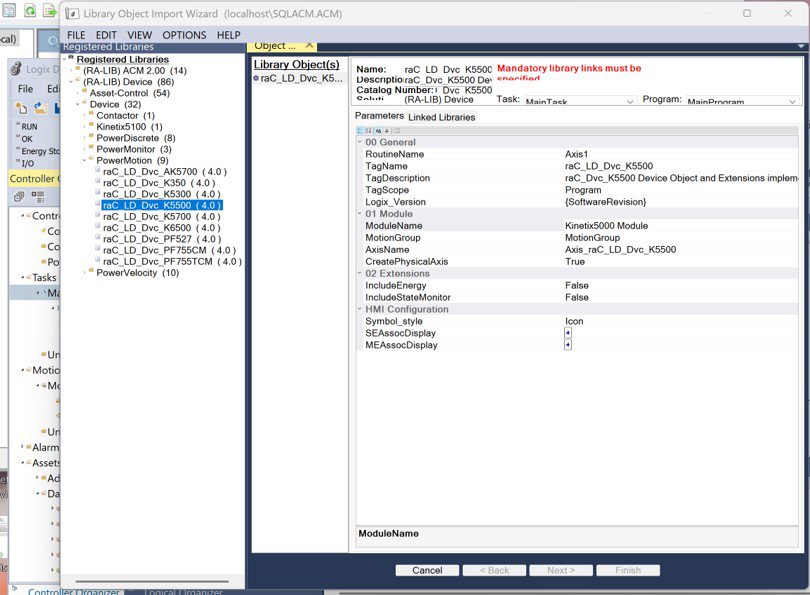Switch to the Linked Libraries tab
Screen dimensions: 810x595
click(x=442, y=117)
